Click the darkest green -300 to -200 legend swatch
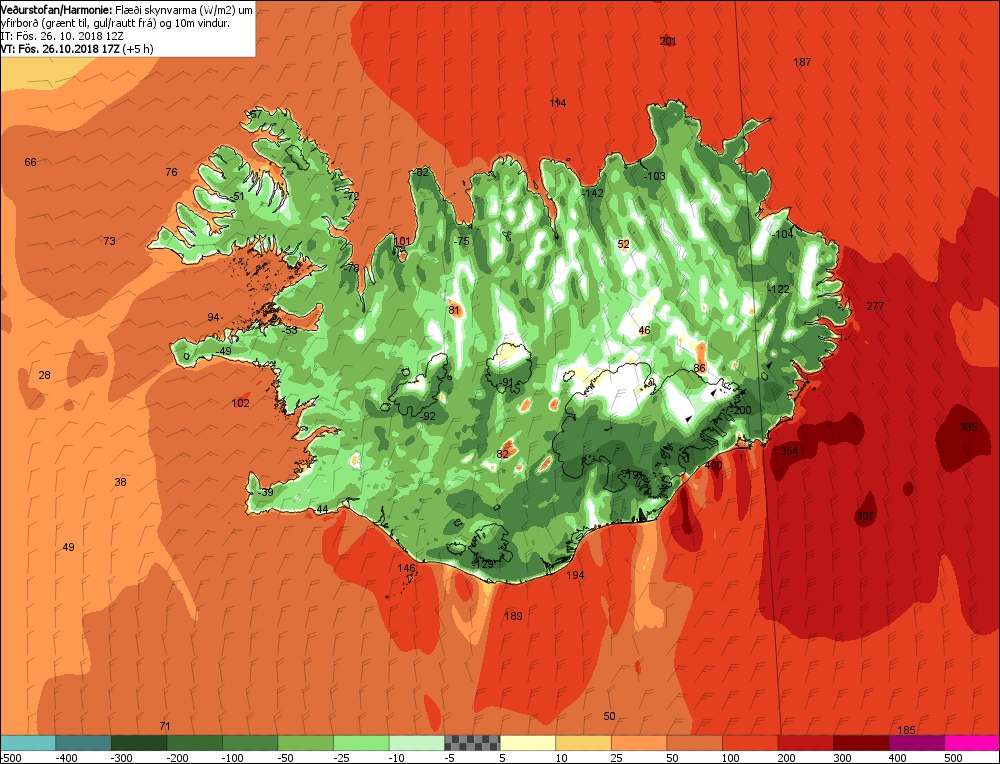 [139, 743]
